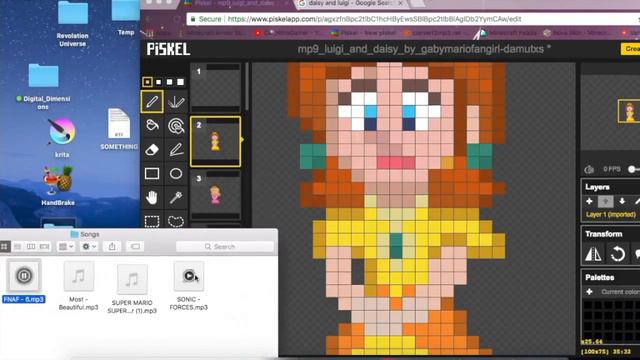Click the Finder Share button
Image resolution: width=640 pixels, height=360 pixels.
[112, 247]
